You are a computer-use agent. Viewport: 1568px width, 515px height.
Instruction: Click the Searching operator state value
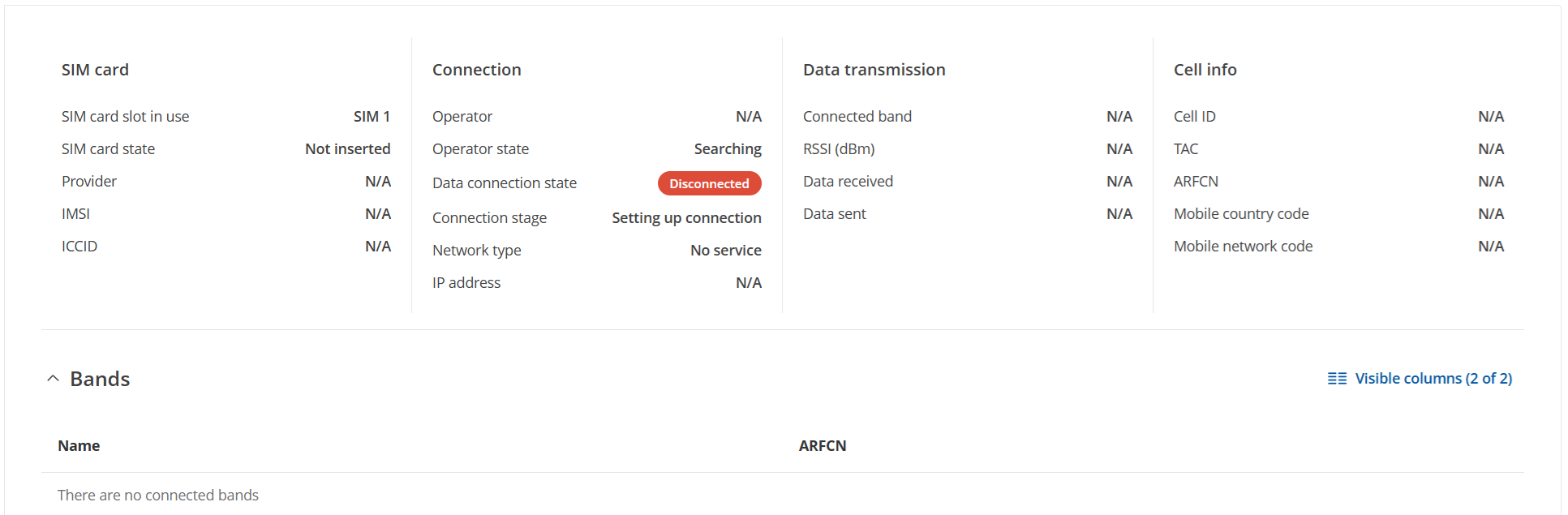[728, 149]
